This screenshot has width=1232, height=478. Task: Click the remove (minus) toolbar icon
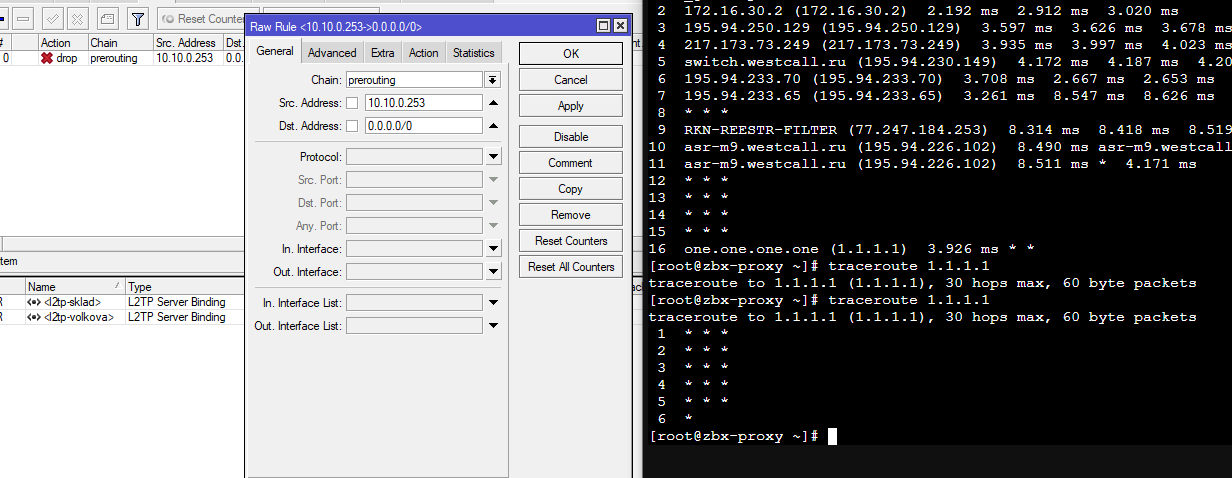point(22,18)
